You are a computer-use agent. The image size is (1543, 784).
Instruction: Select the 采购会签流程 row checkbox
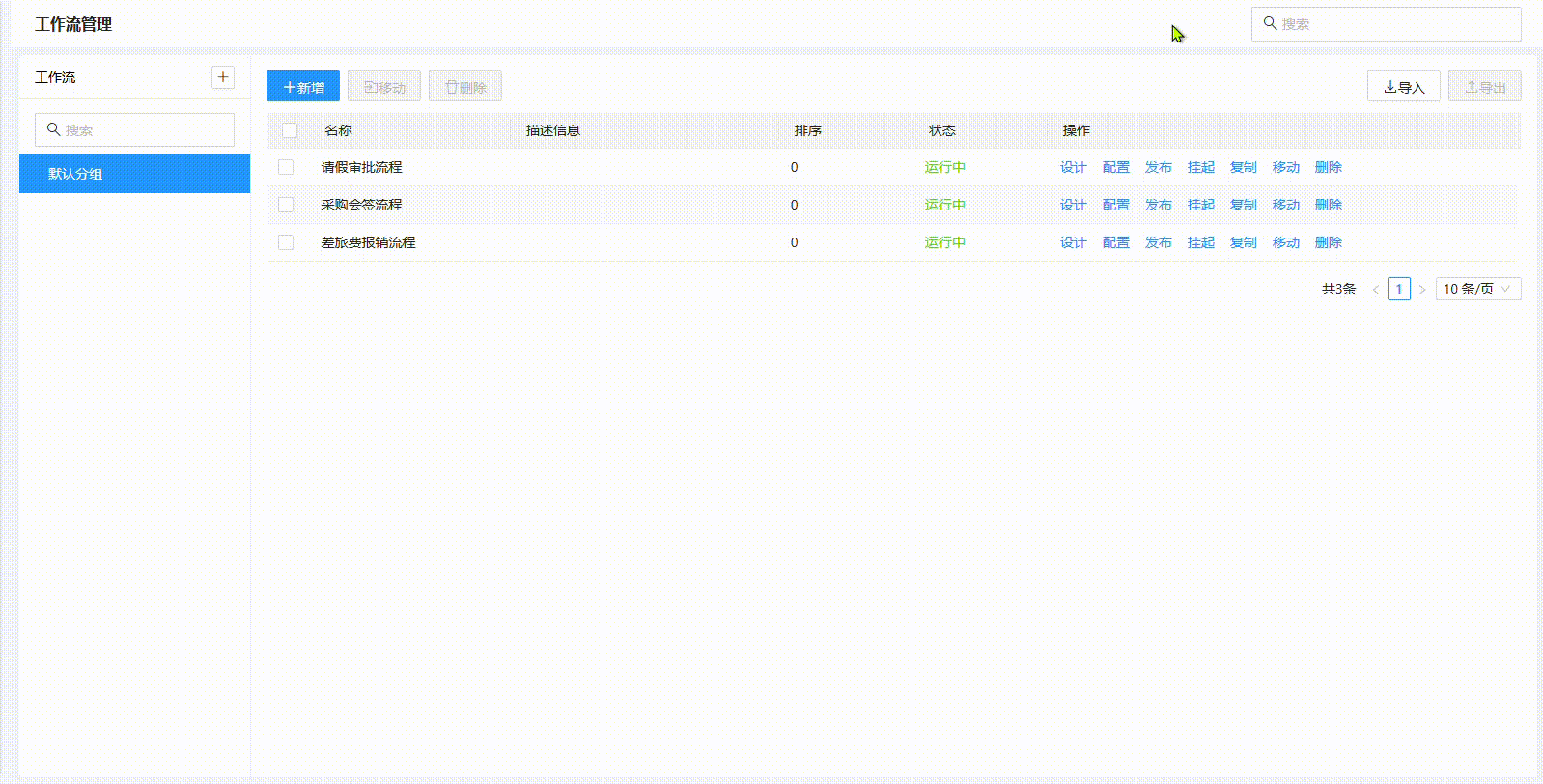286,205
